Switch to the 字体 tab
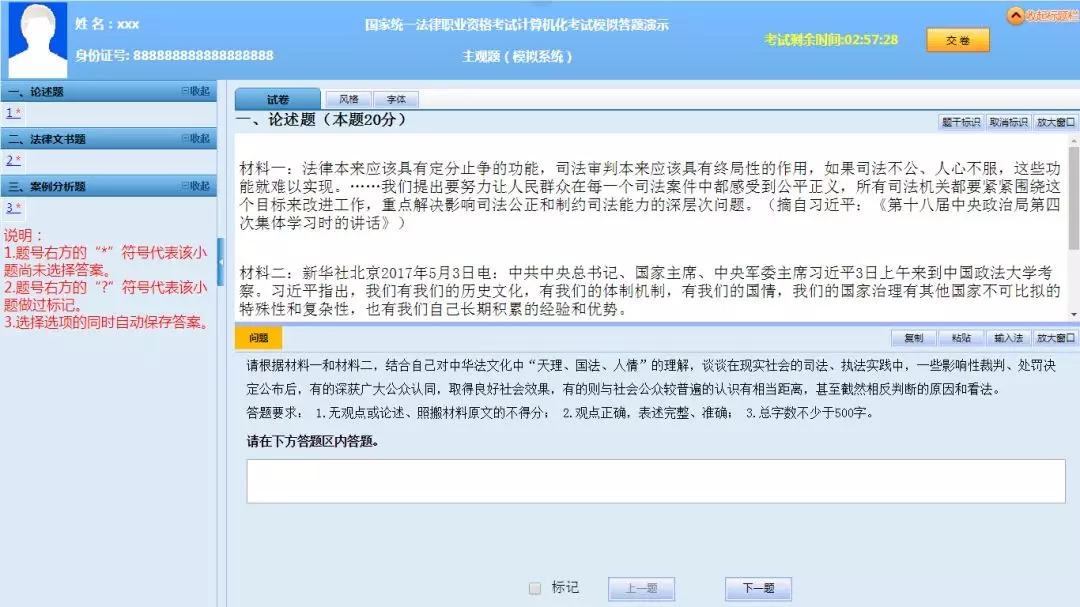Viewport: 1080px width, 607px height. tap(396, 99)
